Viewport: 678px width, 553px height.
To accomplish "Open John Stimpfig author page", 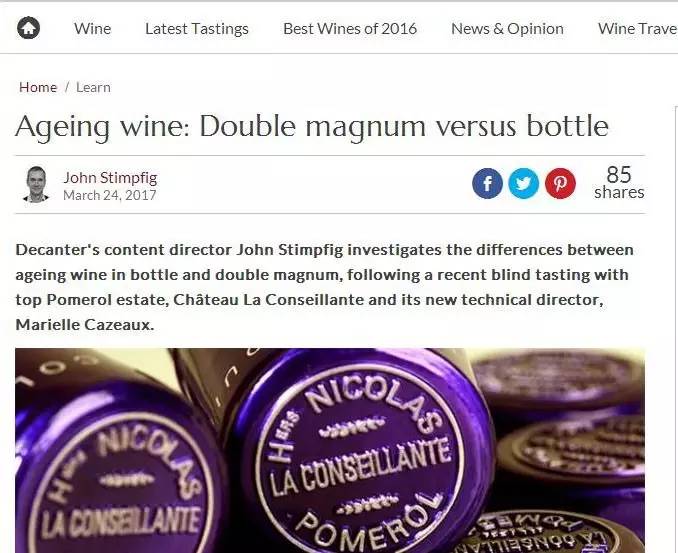I will point(110,177).
